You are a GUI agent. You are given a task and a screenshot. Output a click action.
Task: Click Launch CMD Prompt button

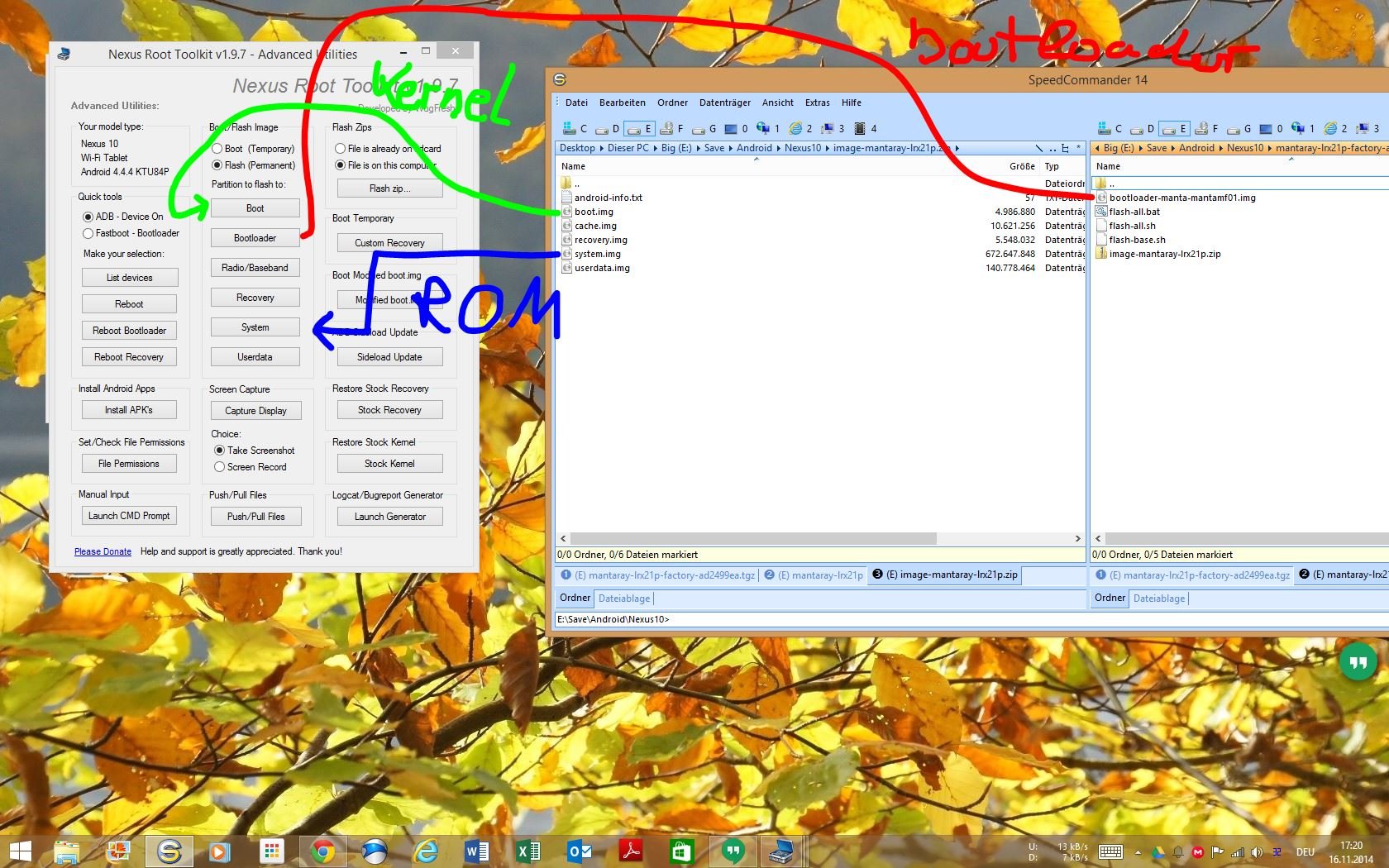pyautogui.click(x=129, y=516)
